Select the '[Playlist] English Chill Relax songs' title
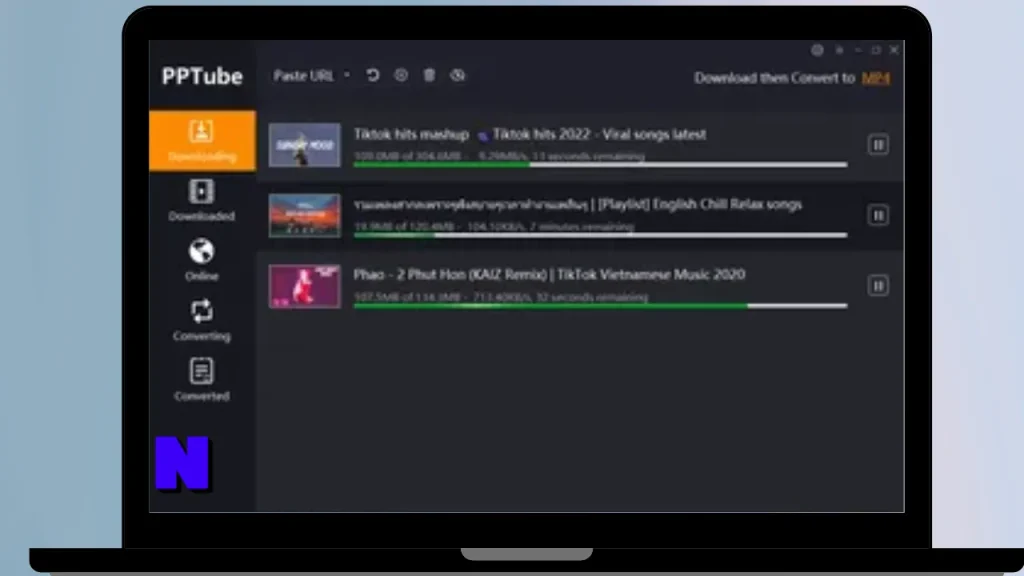1024x576 pixels. pyautogui.click(x=700, y=204)
